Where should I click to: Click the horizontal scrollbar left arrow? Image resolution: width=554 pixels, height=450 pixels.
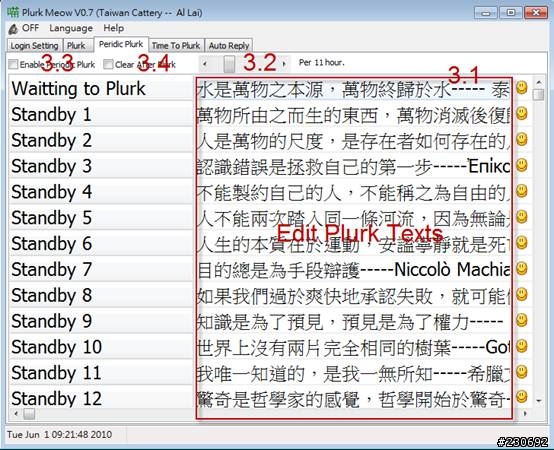[x=16, y=414]
